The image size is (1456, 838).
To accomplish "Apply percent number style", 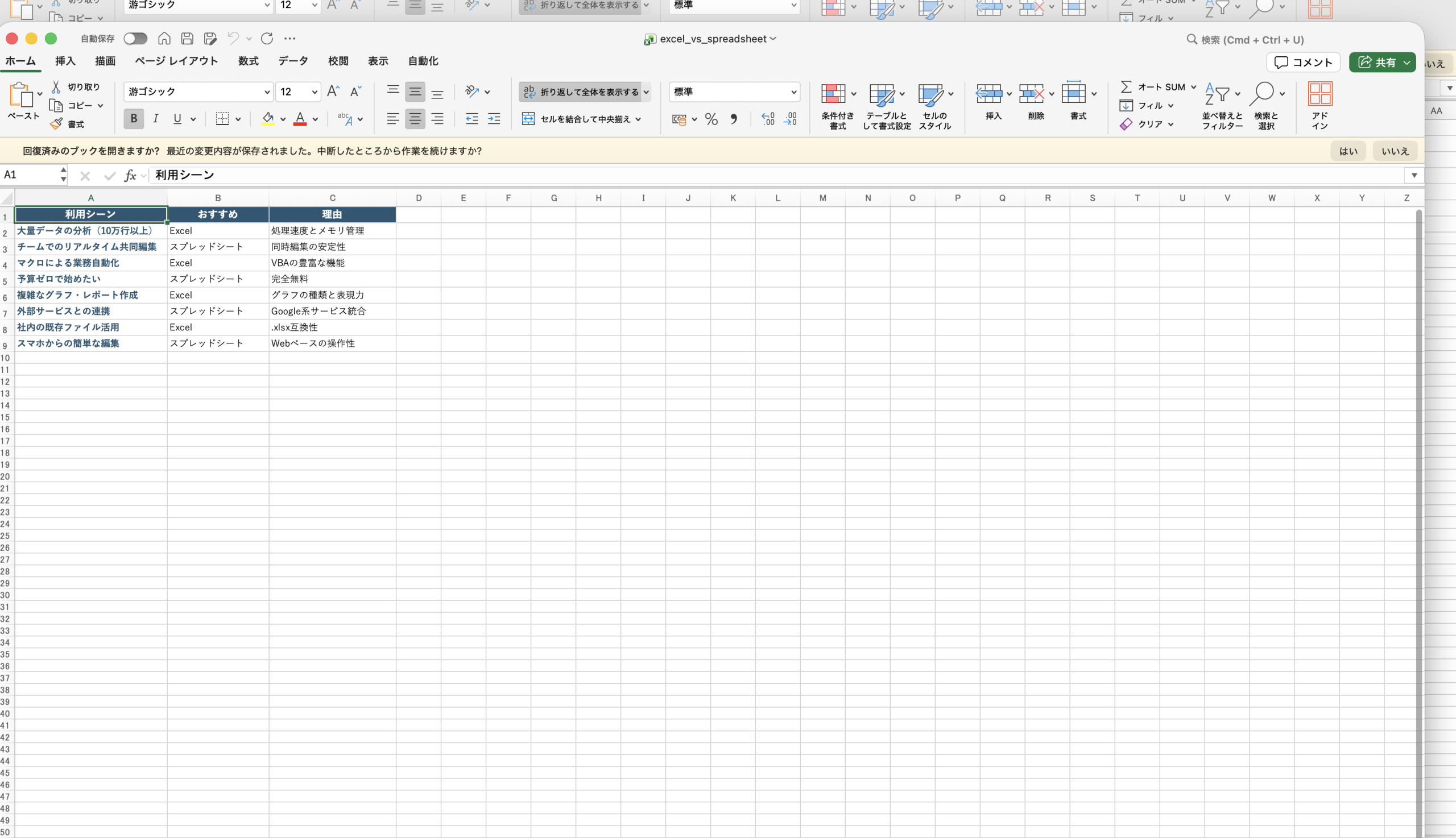I will 711,119.
